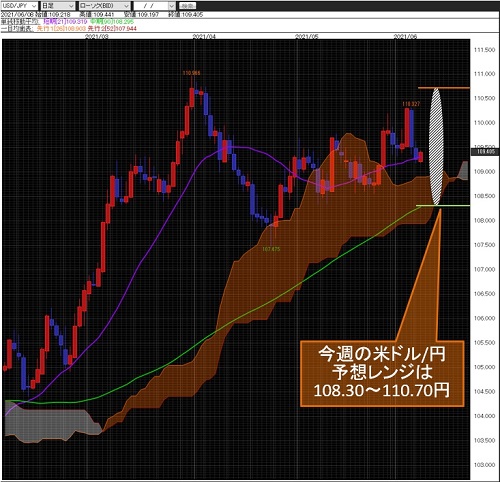Click the 高値 109.441 high price

97,15
